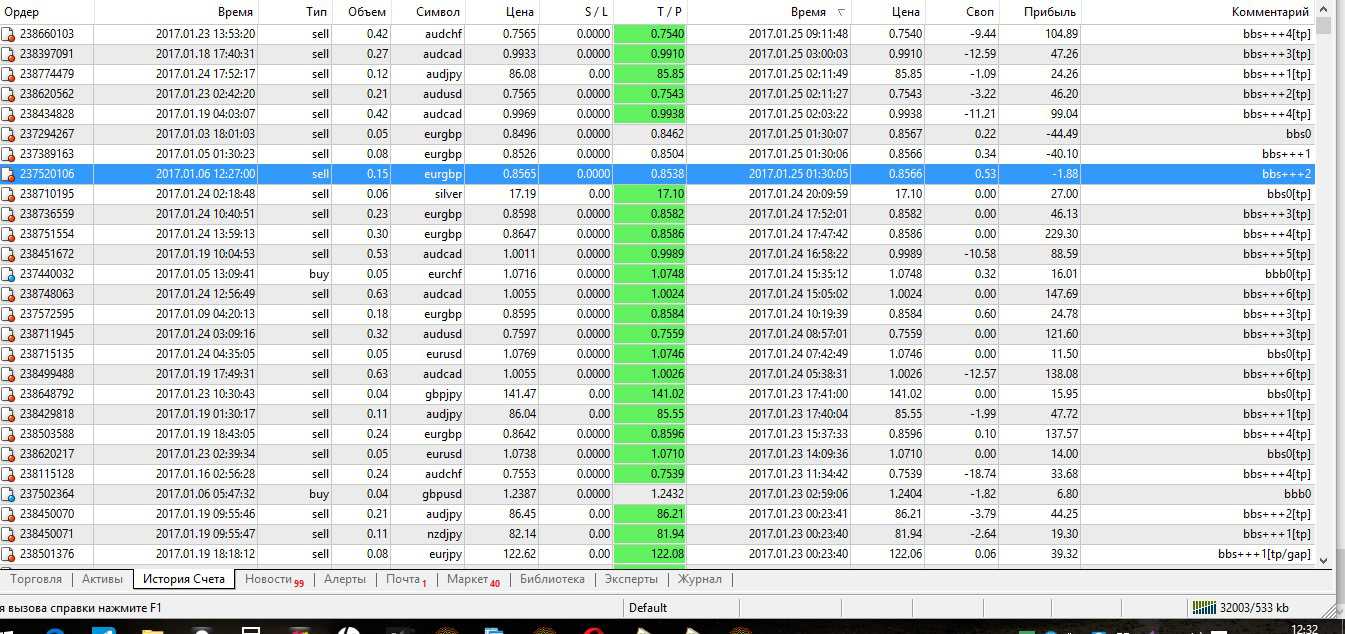Screen dimensions: 1345x634
Task: Click the buy icon of order 237502364
Action: [9, 494]
